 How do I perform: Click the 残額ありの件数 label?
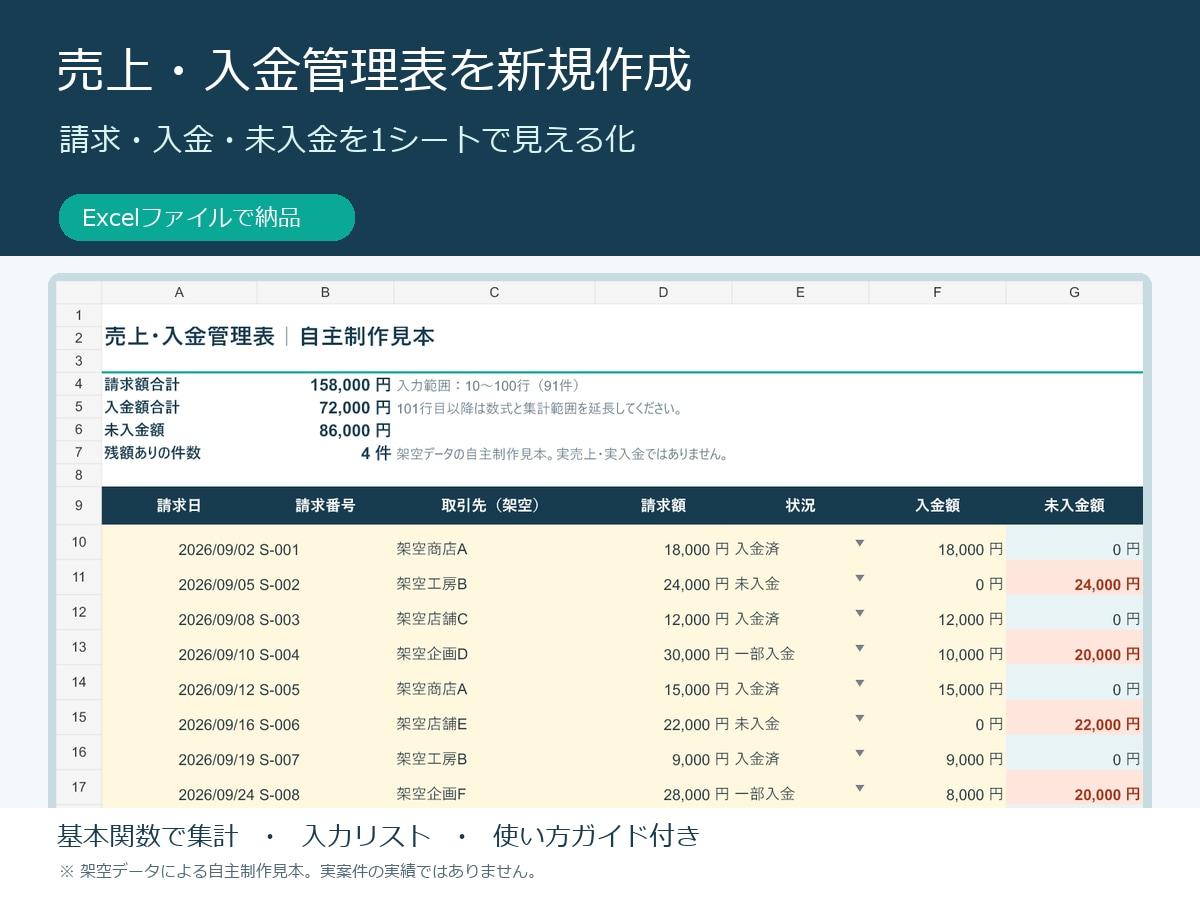[152, 453]
